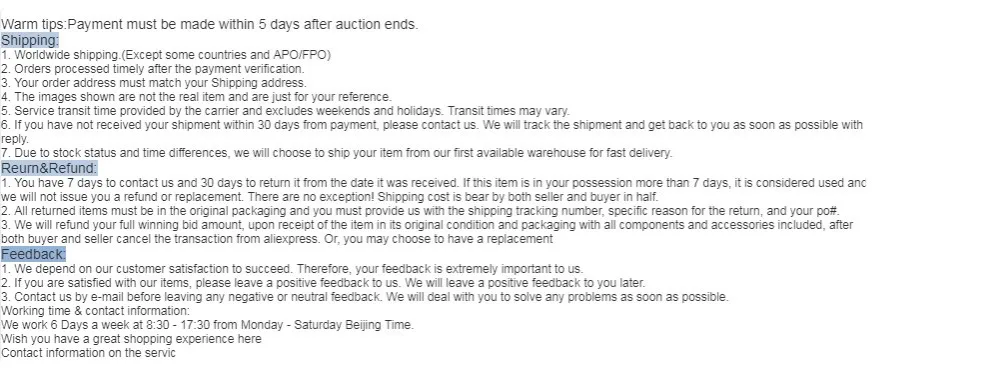Click the highlighted Feedback: heading
This screenshot has height=371, width=1000.
pyautogui.click(x=33, y=254)
